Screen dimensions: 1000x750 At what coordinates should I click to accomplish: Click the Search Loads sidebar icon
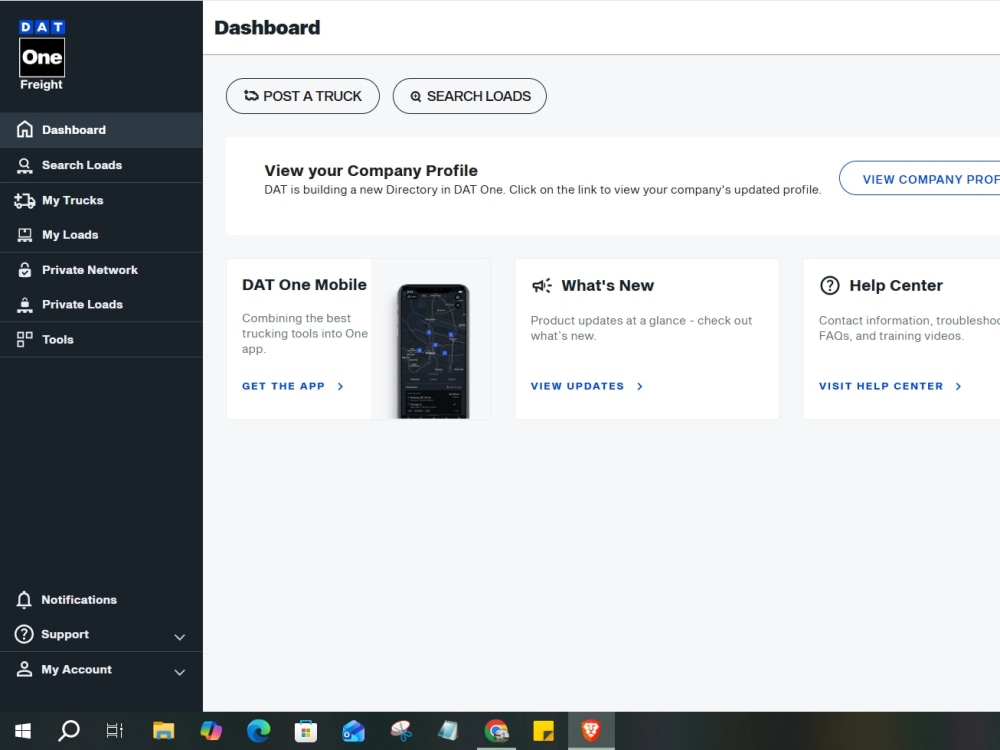(x=24, y=165)
